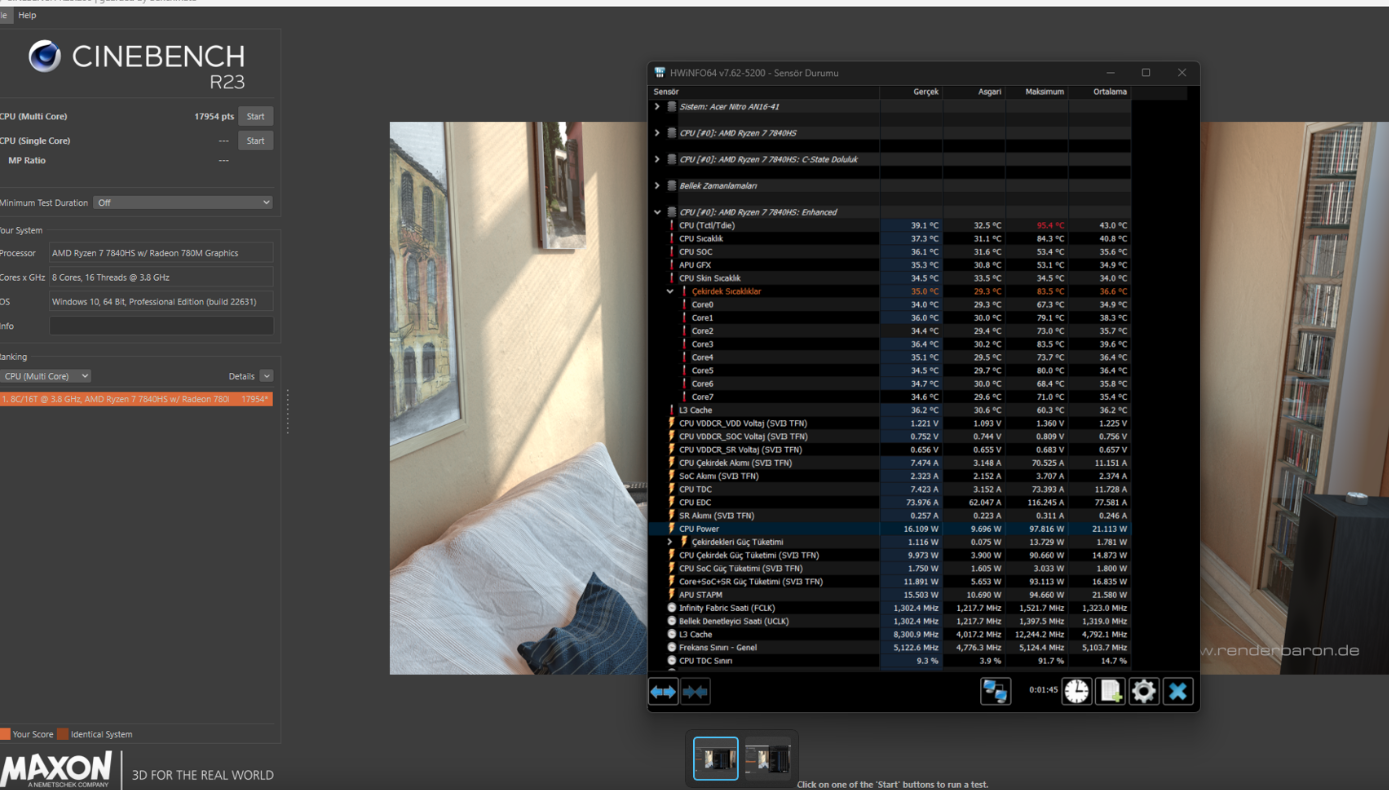The image size is (1389, 790).
Task: Click the orange Your Score legend swatch
Action: pos(5,734)
